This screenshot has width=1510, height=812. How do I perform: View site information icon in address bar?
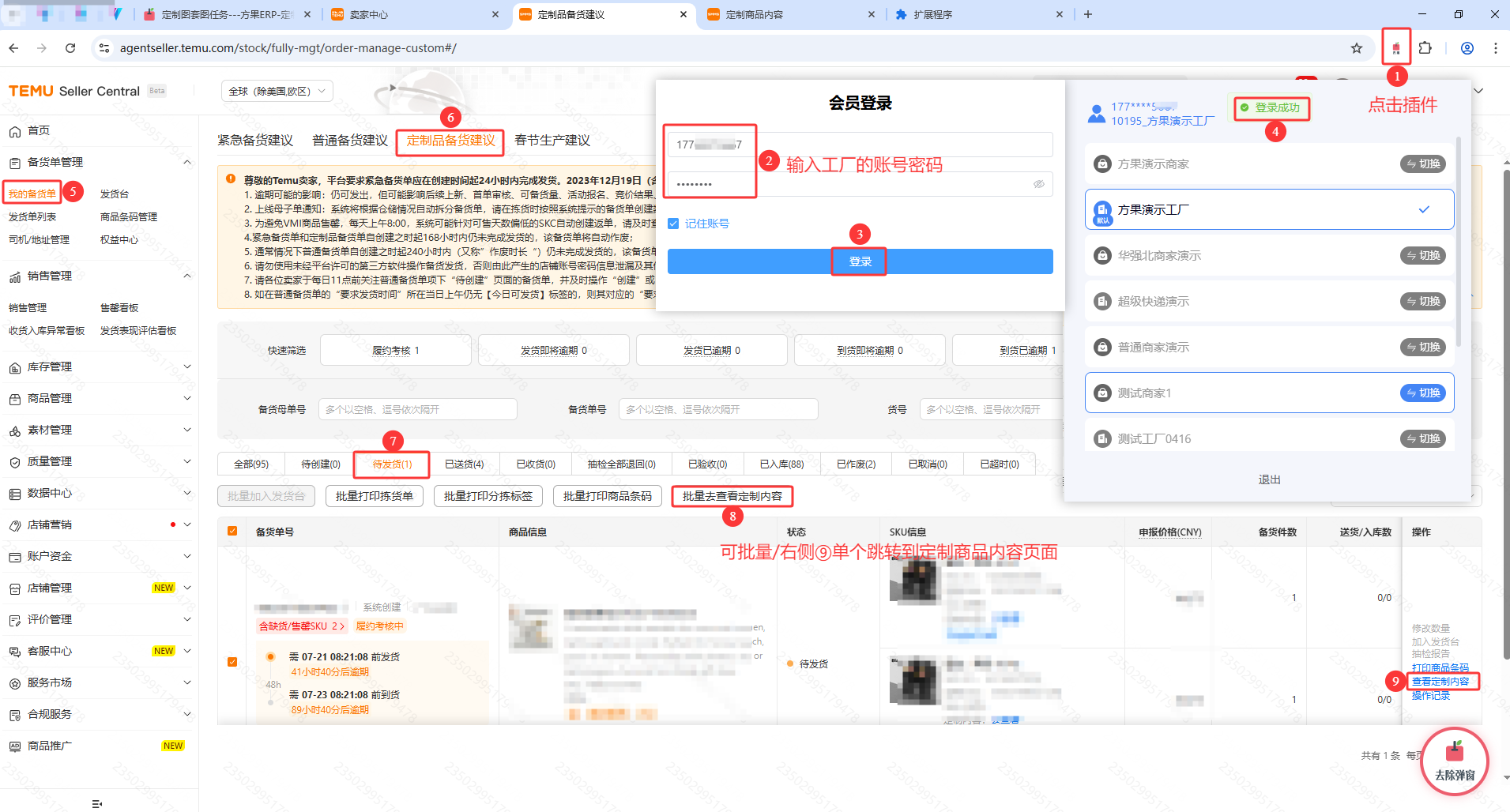coord(104,48)
